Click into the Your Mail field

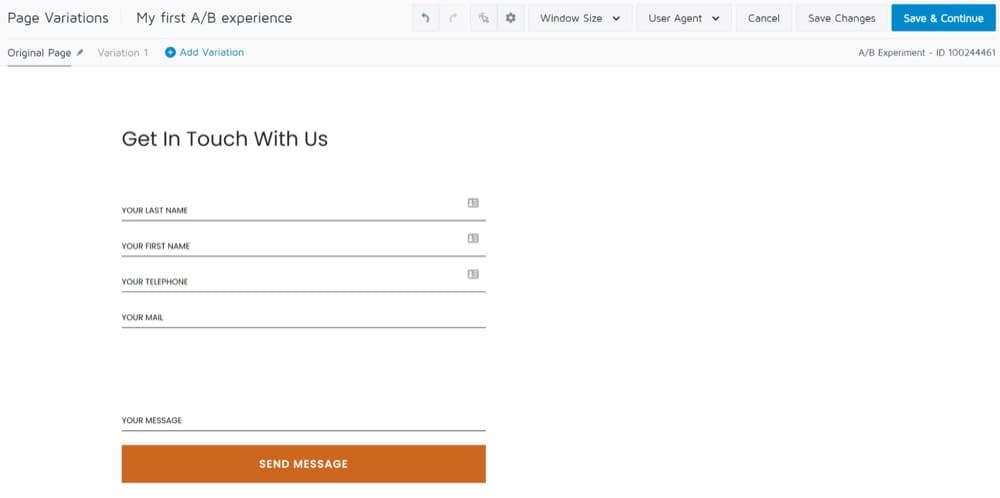coord(304,316)
